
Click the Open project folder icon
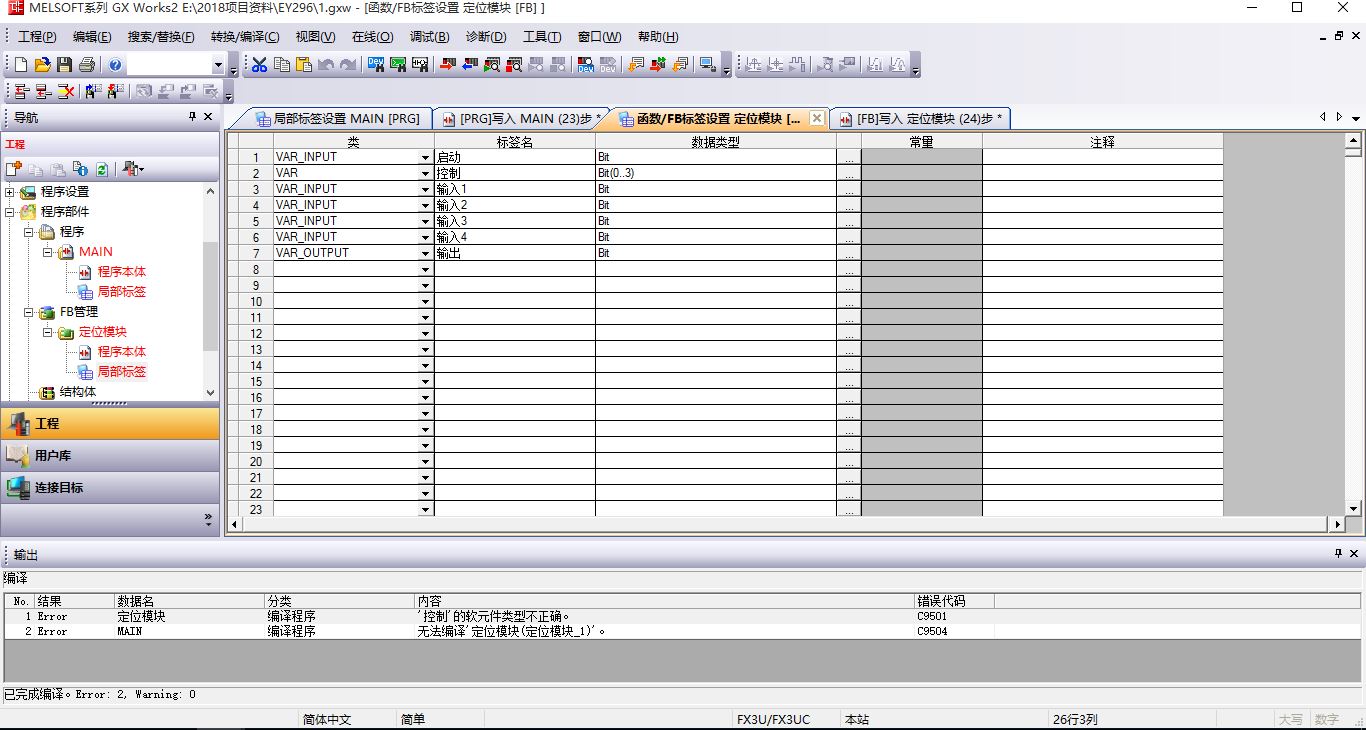point(42,65)
